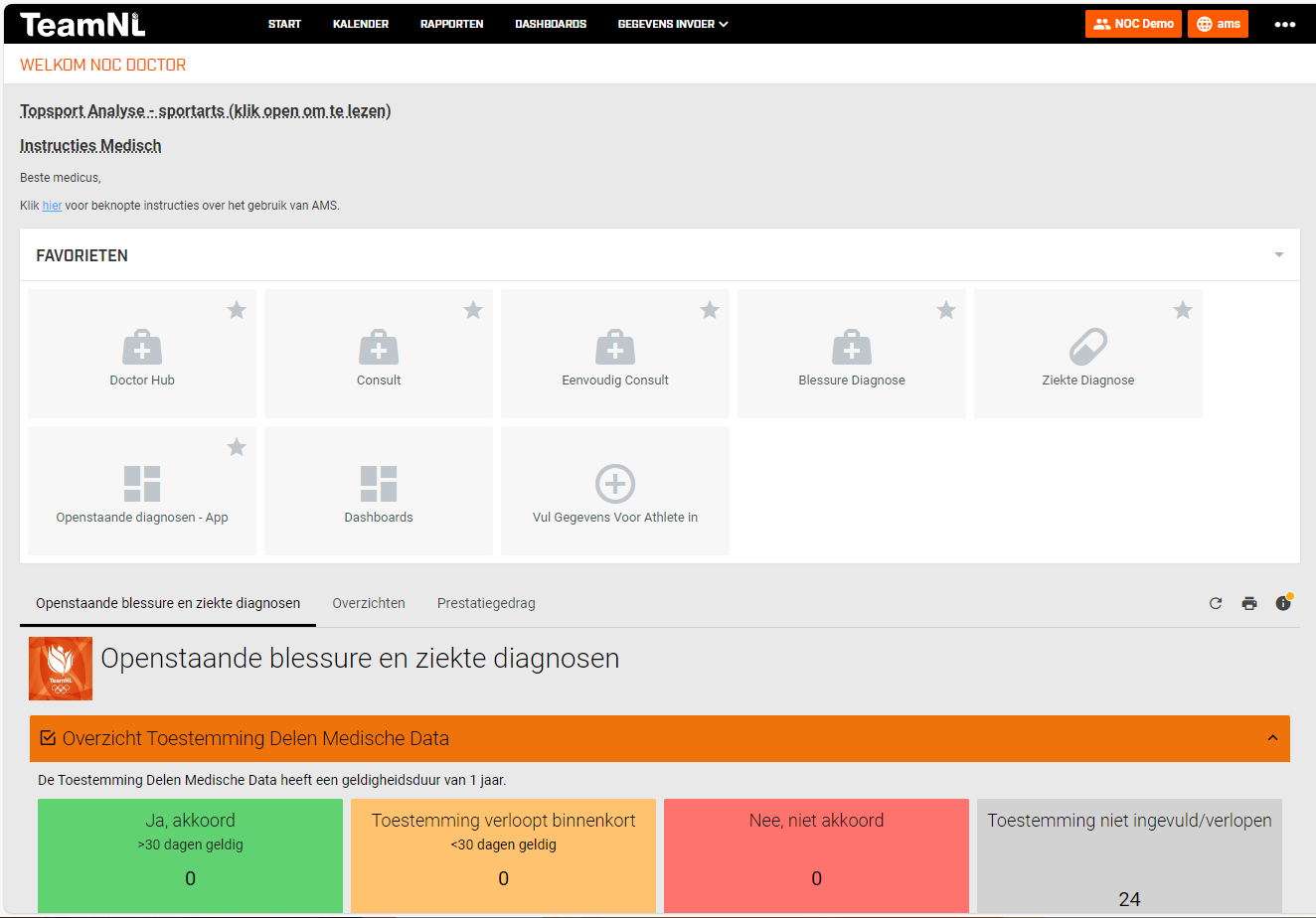Open the Ziekte Diagnose pill icon
This screenshot has height=918, width=1316.
click(x=1087, y=348)
